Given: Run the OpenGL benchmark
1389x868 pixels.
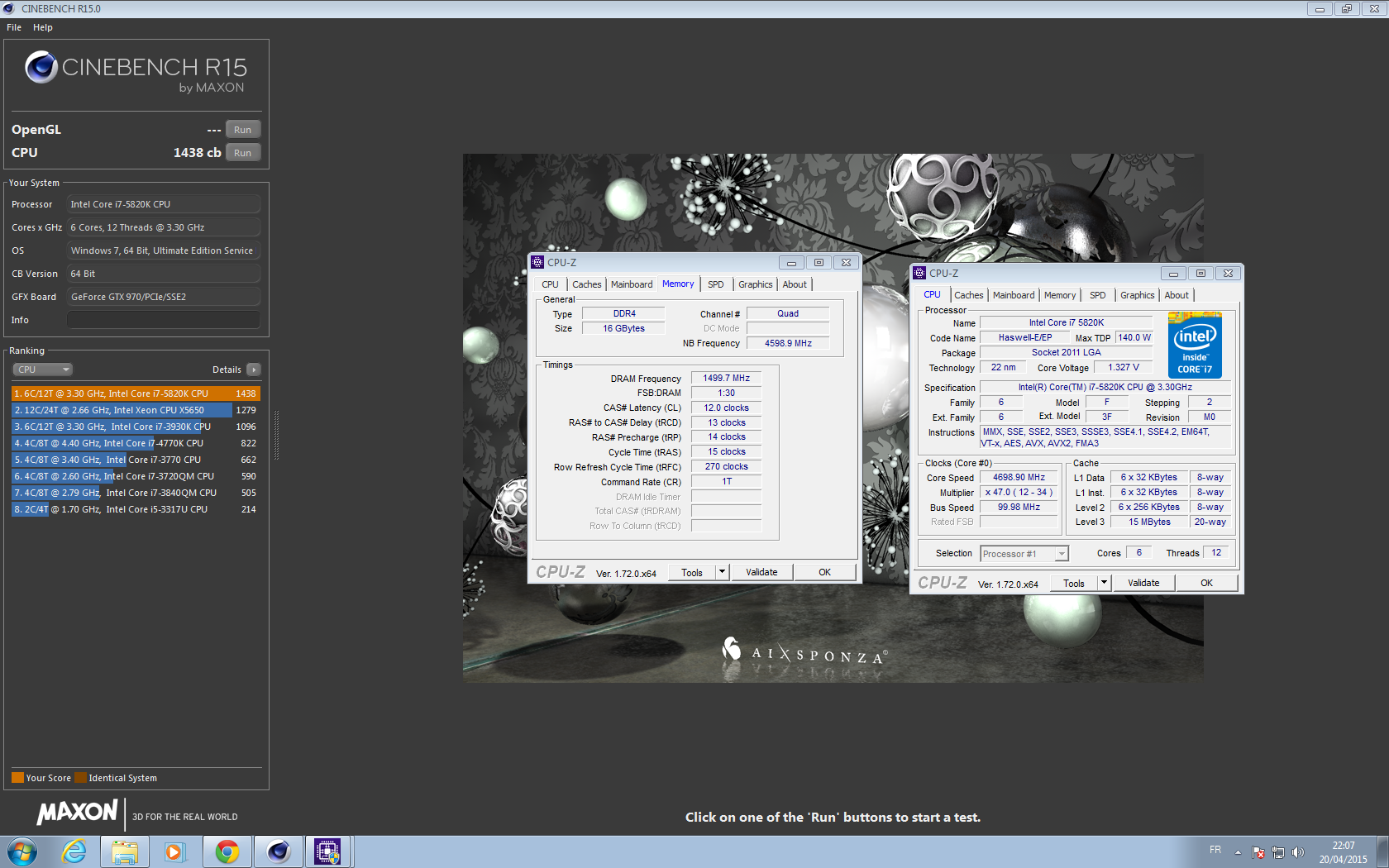Looking at the screenshot, I should point(243,130).
